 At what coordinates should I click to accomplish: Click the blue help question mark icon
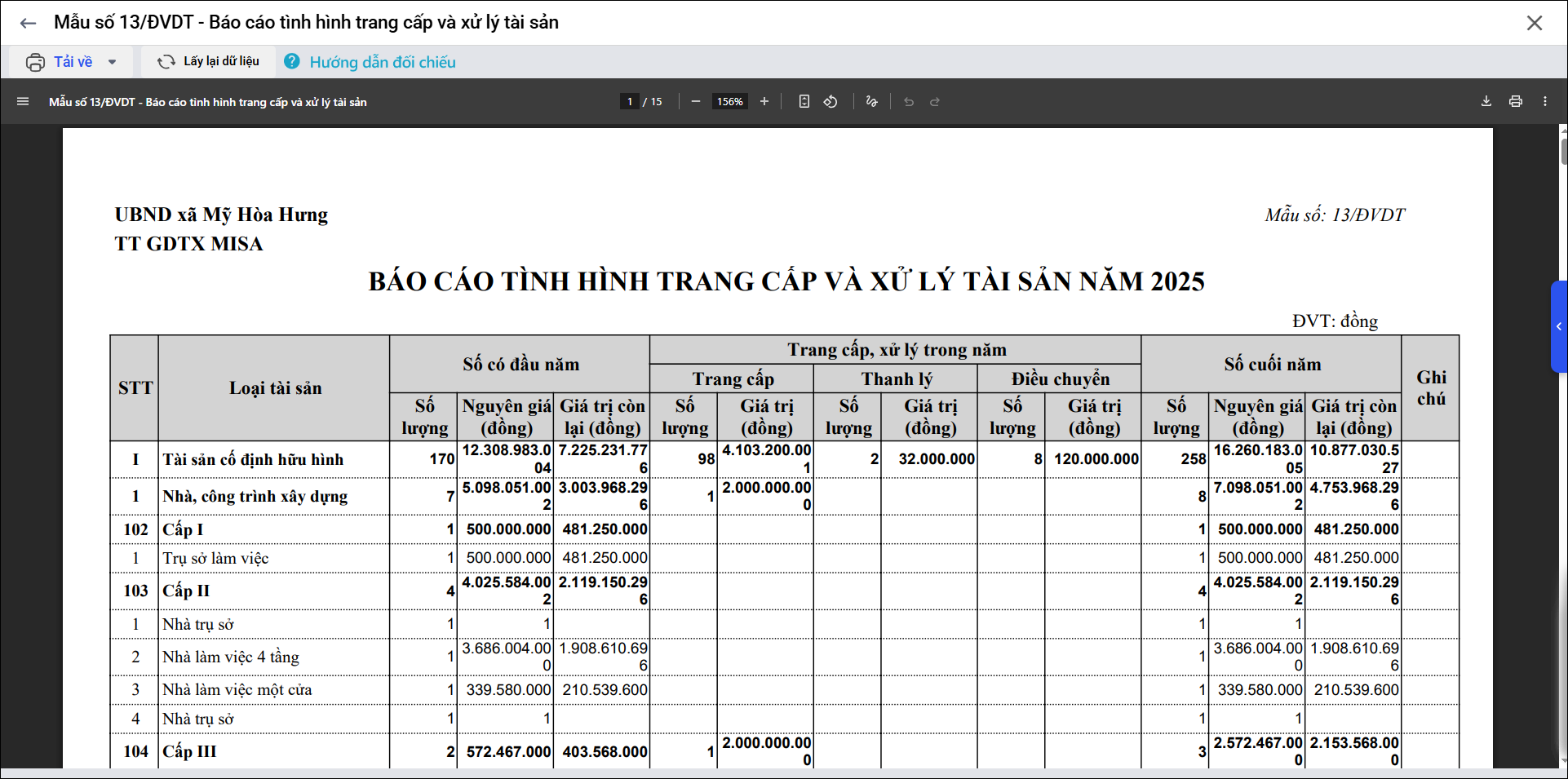coord(292,62)
